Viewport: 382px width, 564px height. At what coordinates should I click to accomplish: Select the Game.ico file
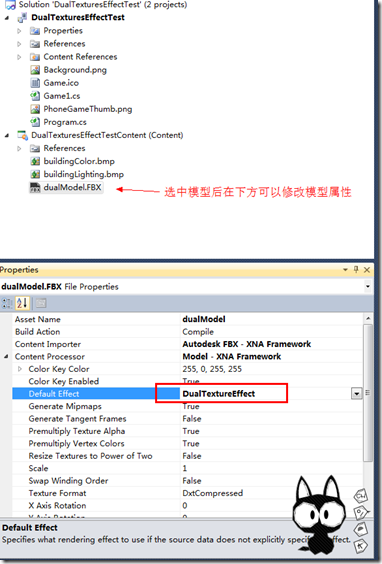tap(61, 83)
